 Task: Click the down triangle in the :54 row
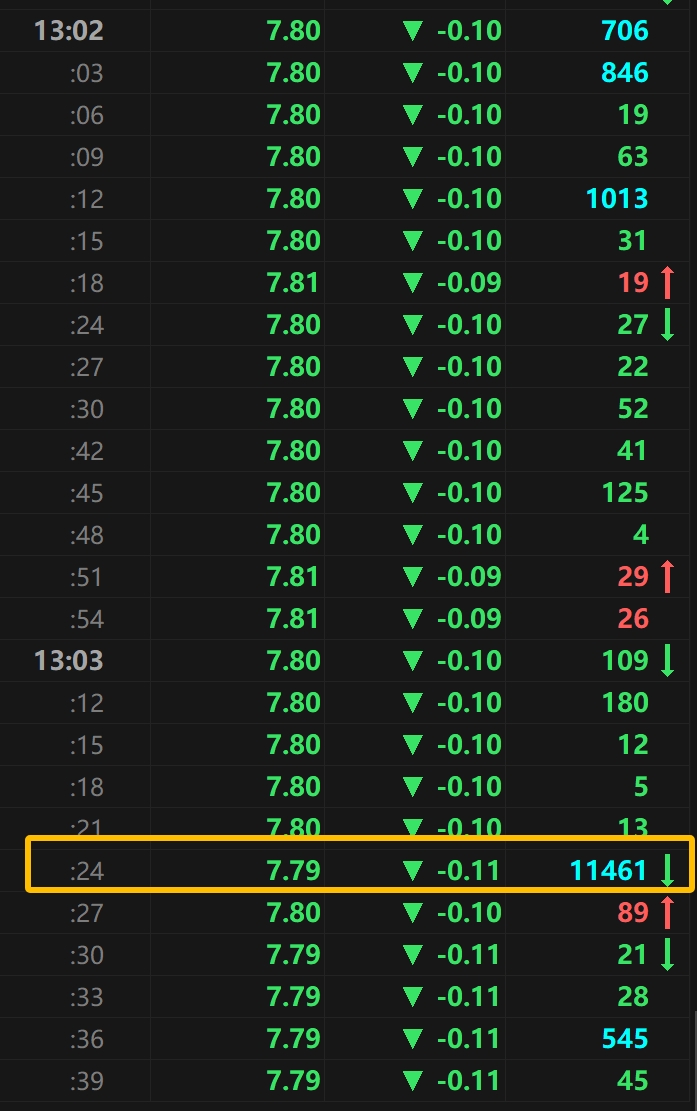point(412,619)
